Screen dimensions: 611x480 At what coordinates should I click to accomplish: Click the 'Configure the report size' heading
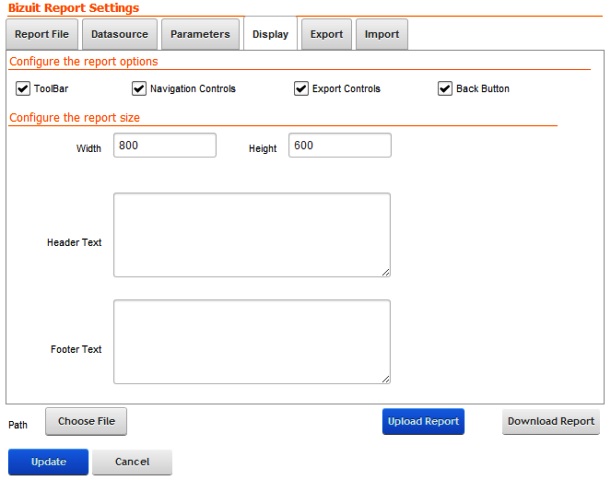click(74, 118)
